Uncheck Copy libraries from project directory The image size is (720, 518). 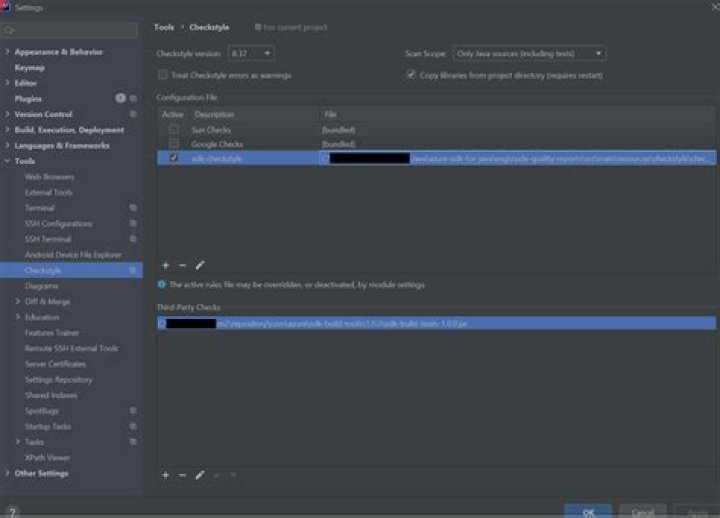pos(411,75)
